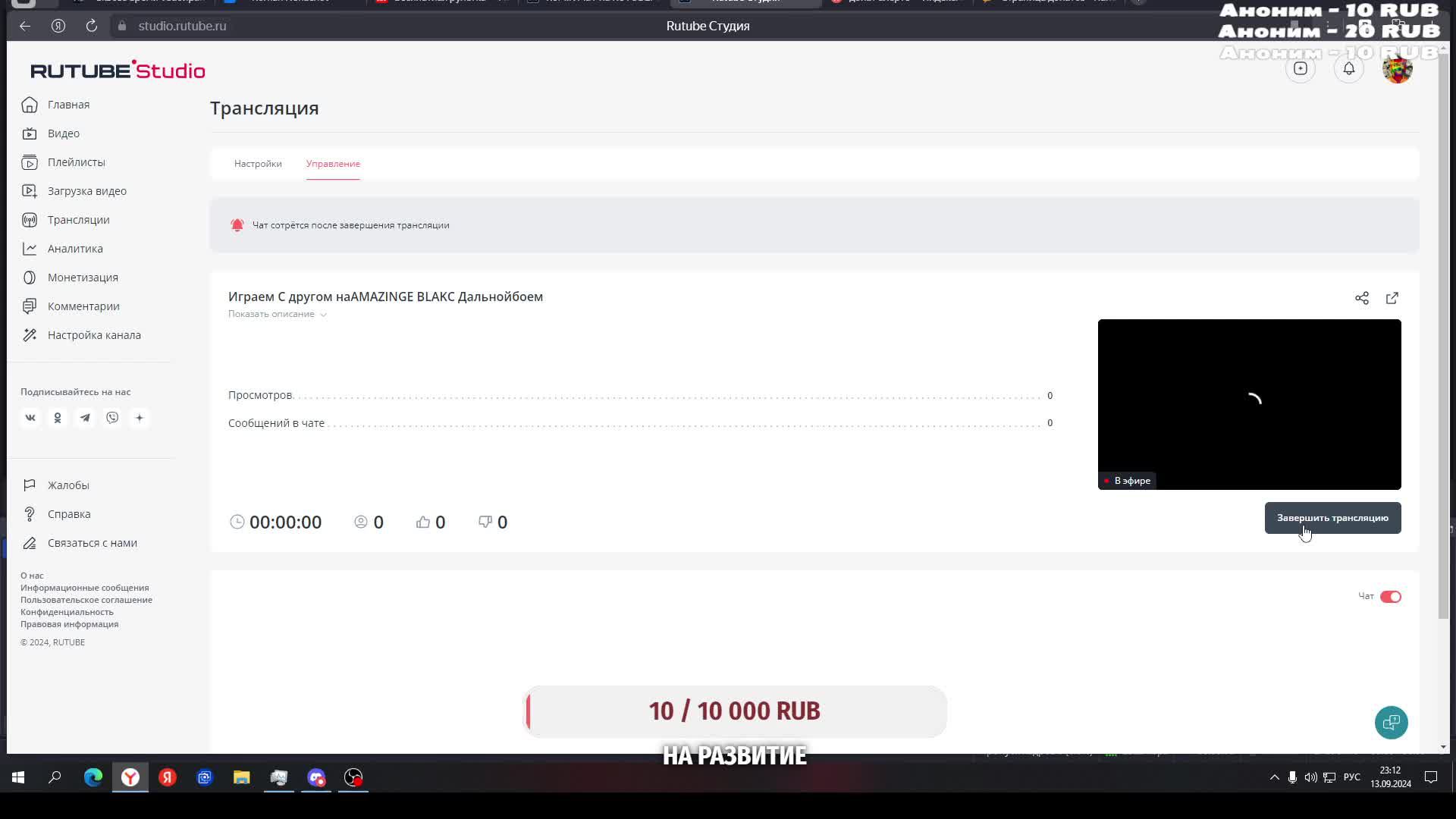The width and height of the screenshot is (1456, 819).
Task: Go back with browser back arrow
Action: click(25, 26)
